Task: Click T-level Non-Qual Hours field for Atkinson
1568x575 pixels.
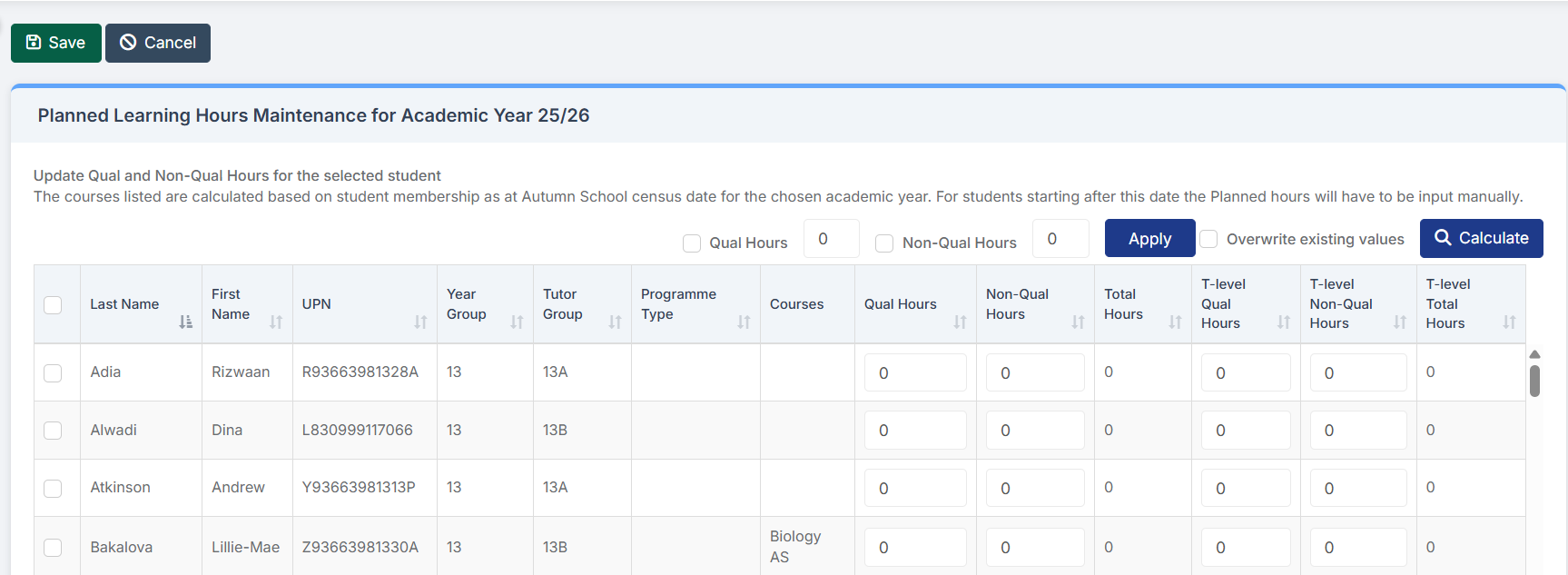Action: (1357, 489)
